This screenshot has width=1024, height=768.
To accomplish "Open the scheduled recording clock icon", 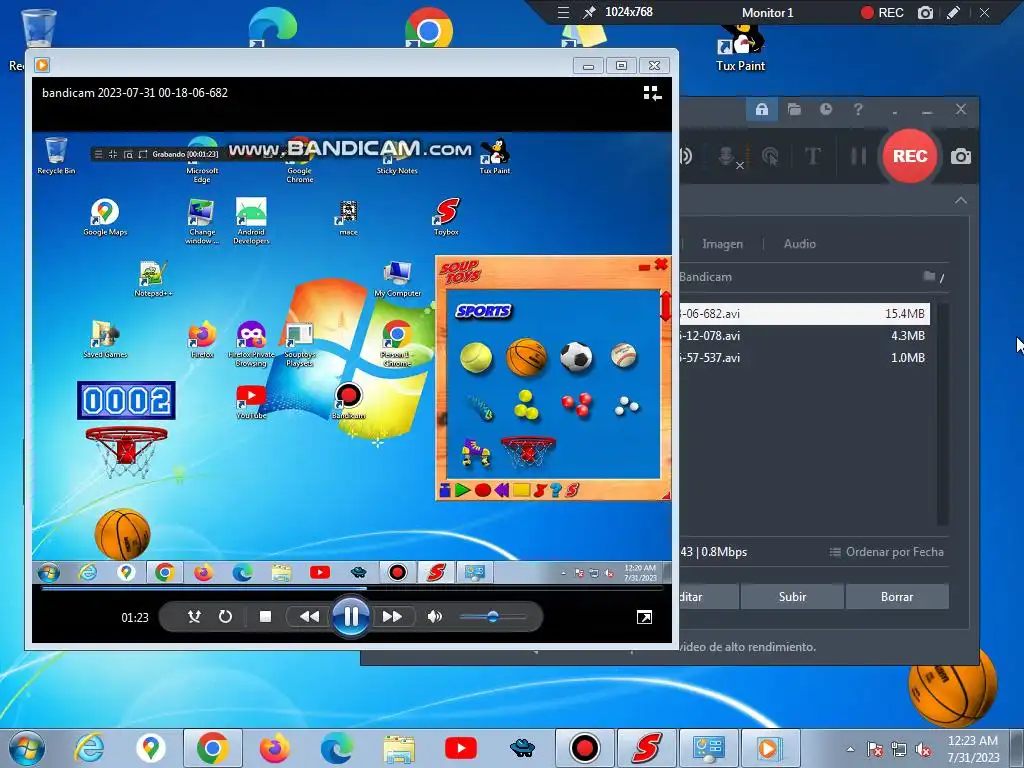I will click(825, 109).
